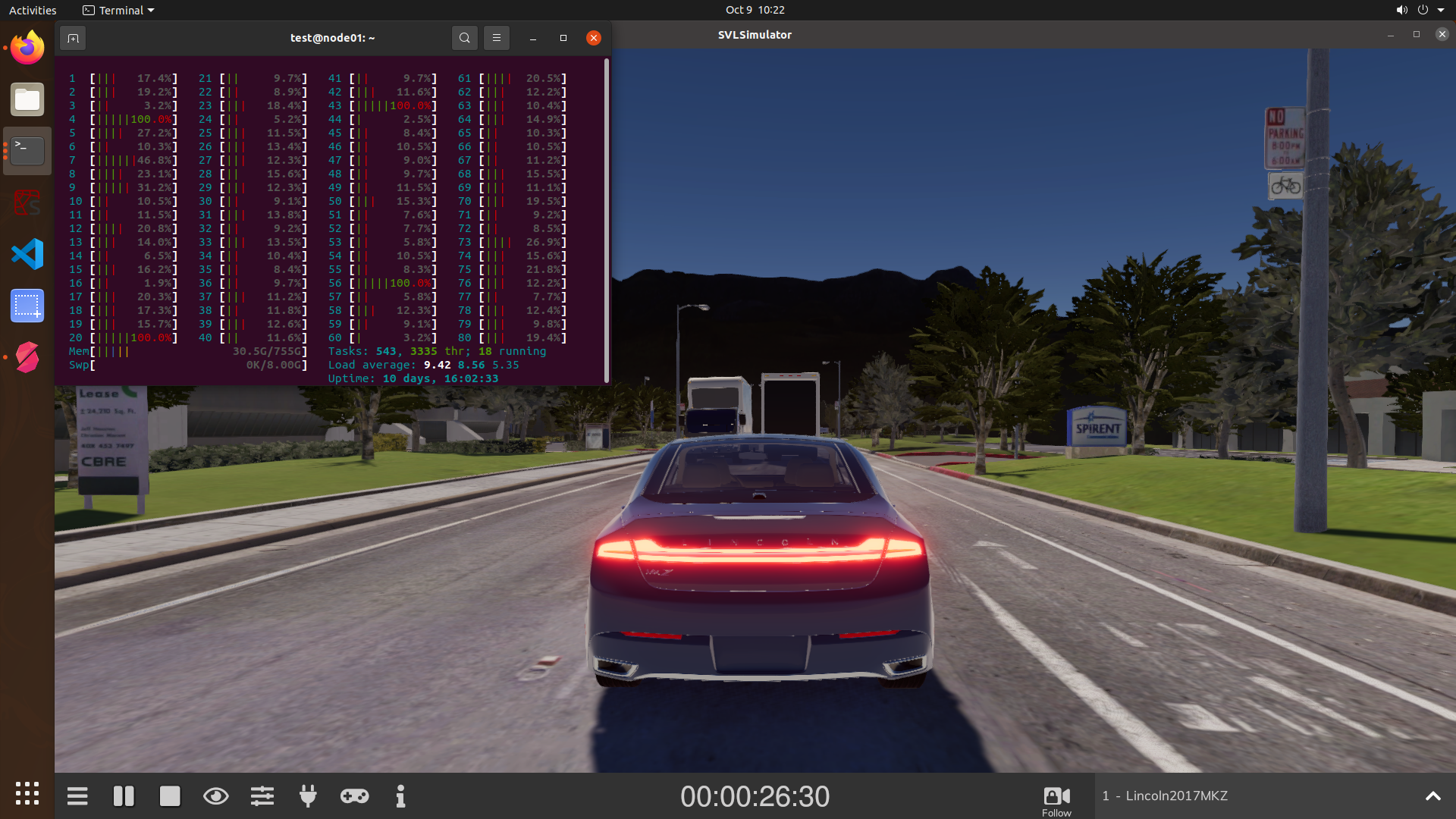
Task: Open the simulator hamburger menu
Action: click(x=77, y=795)
